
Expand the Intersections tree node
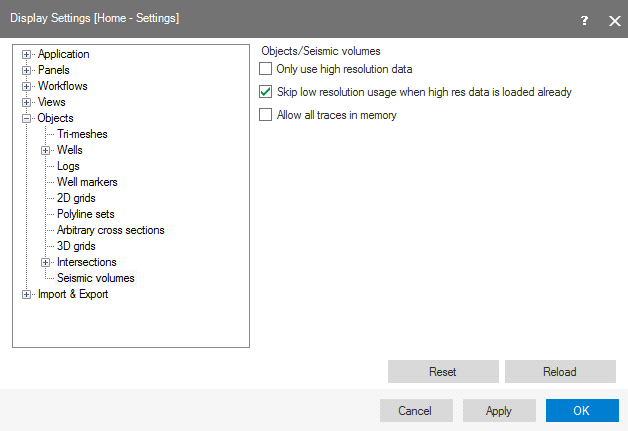(46, 262)
